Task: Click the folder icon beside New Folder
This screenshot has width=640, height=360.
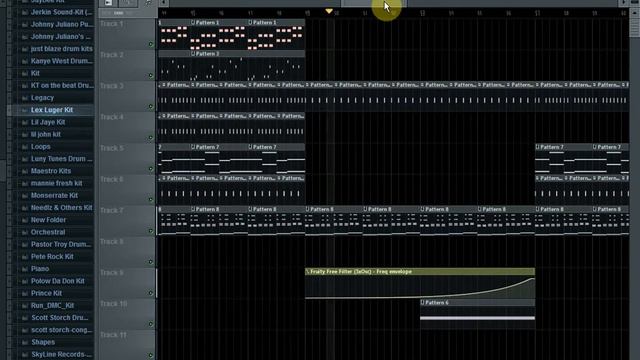Action: pyautogui.click(x=24, y=220)
